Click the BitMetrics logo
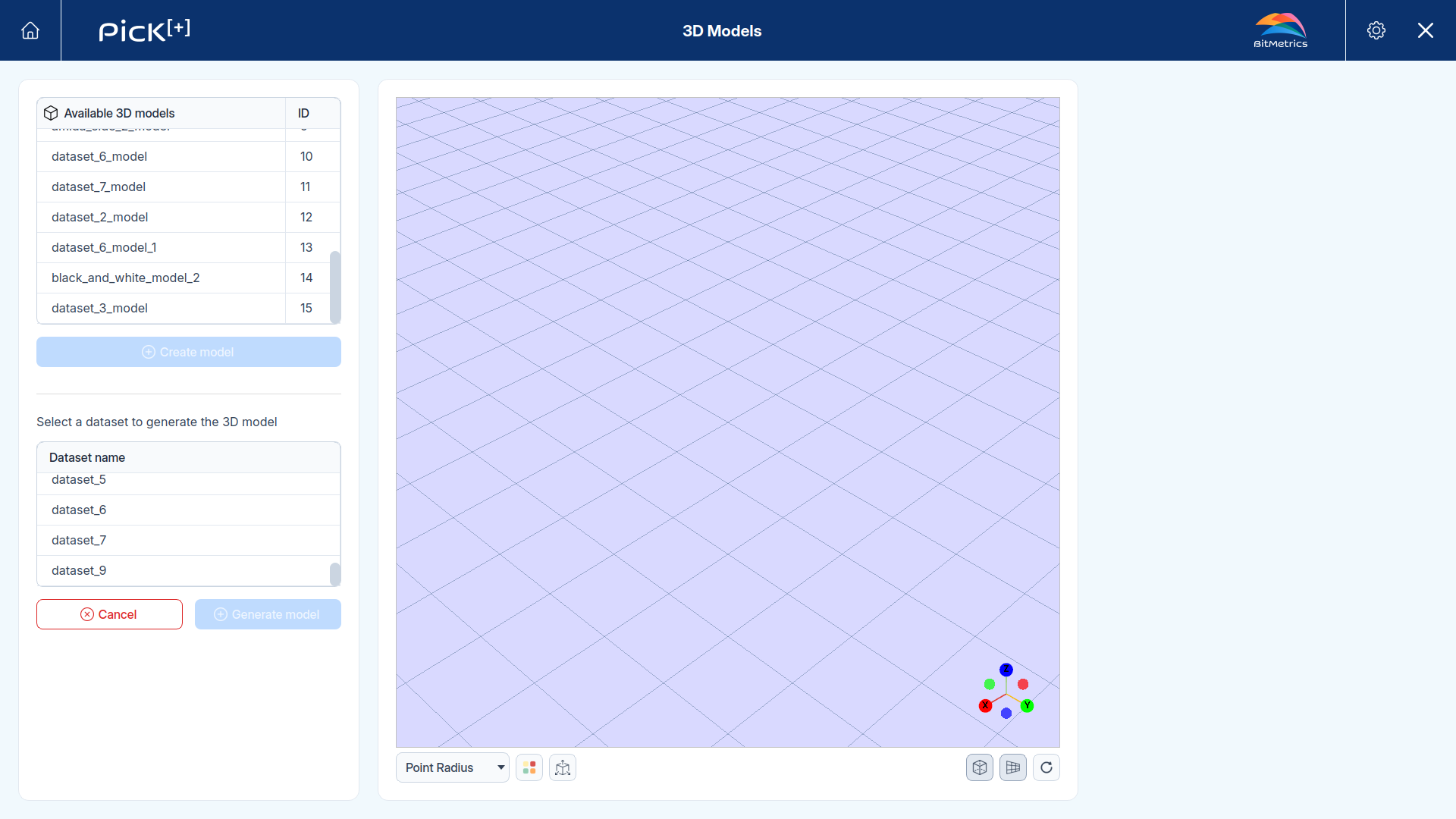 pos(1280,30)
